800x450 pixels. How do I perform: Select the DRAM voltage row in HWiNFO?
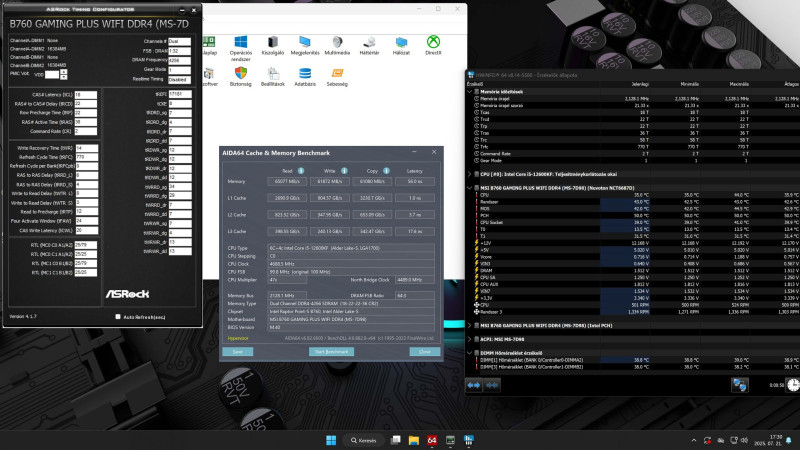point(633,271)
